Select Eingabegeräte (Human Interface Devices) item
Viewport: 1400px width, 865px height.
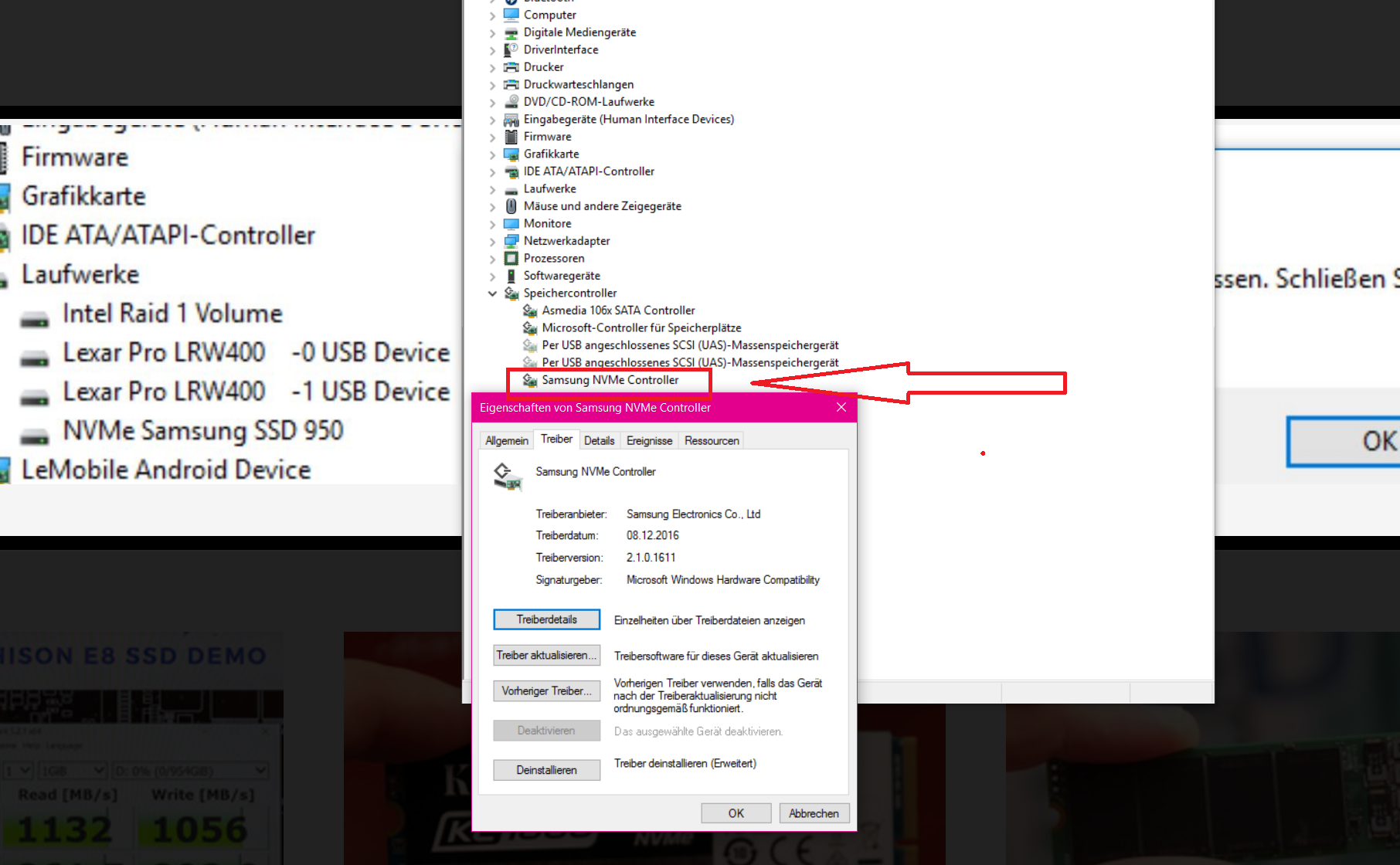click(629, 119)
